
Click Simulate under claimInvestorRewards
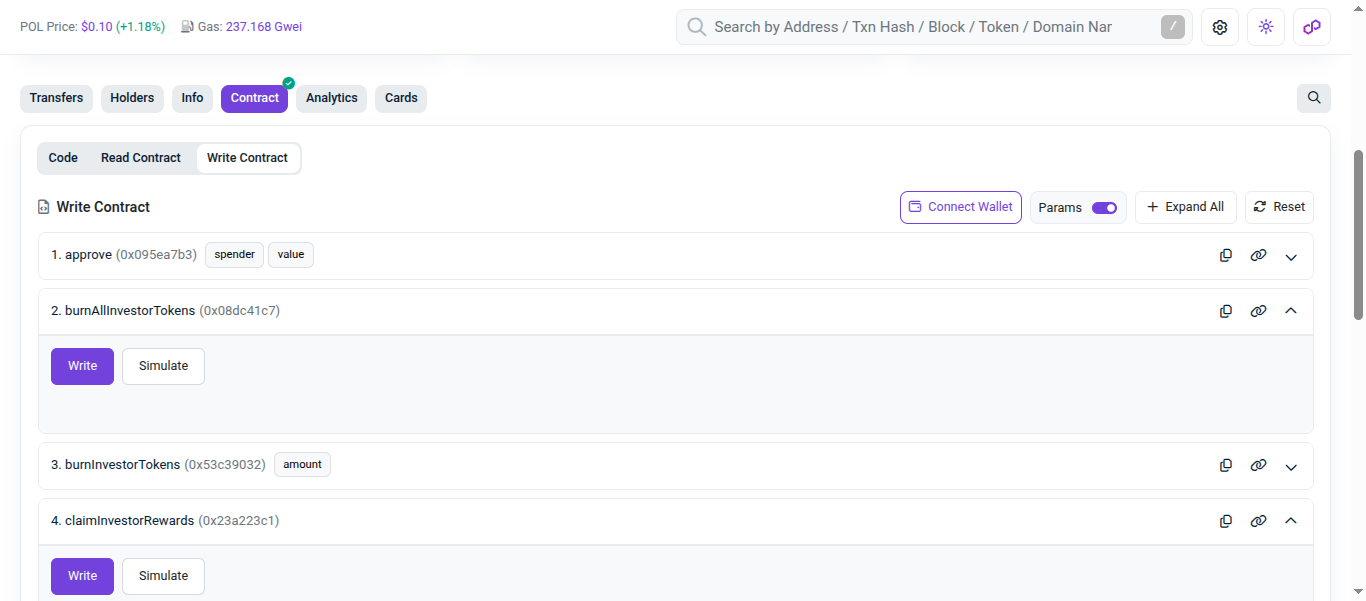coord(163,576)
